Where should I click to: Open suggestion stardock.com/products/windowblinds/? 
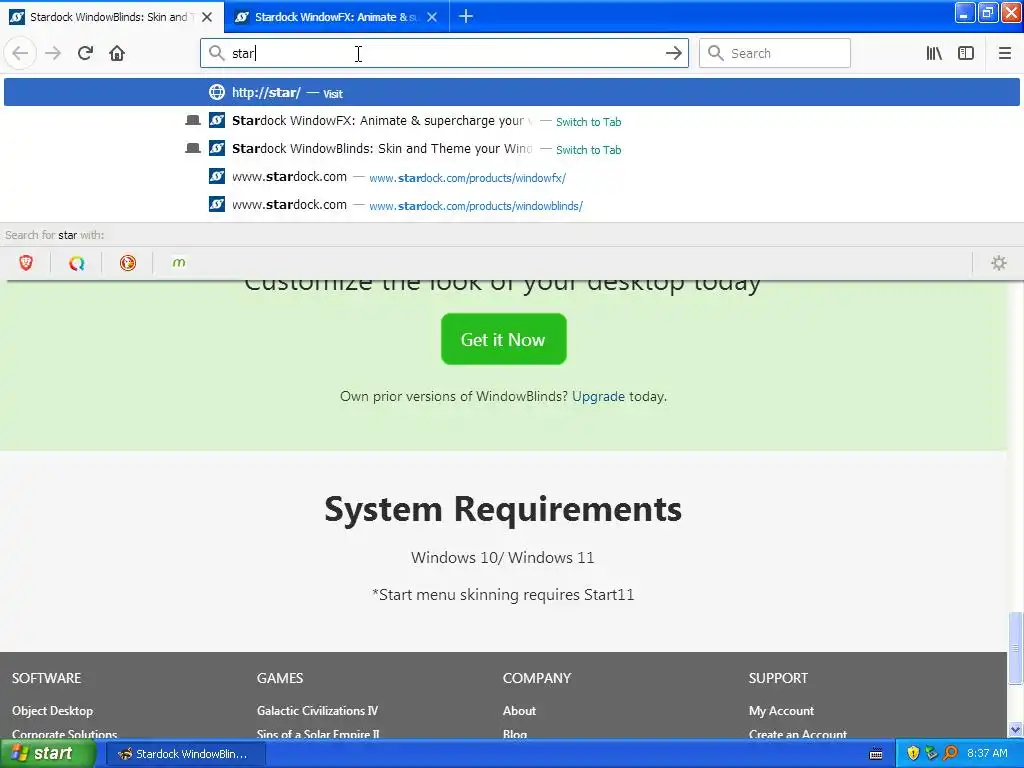click(x=512, y=205)
